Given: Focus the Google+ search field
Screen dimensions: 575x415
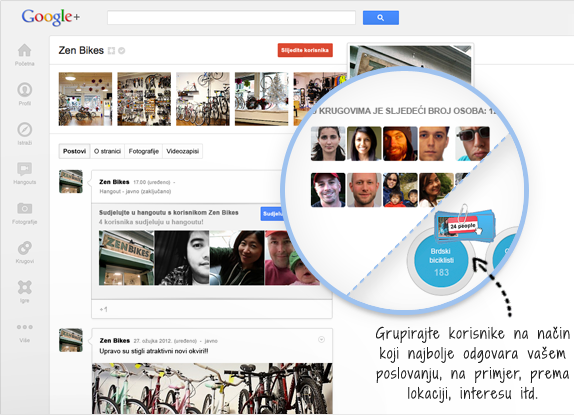Looking at the screenshot, I should click(x=231, y=18).
